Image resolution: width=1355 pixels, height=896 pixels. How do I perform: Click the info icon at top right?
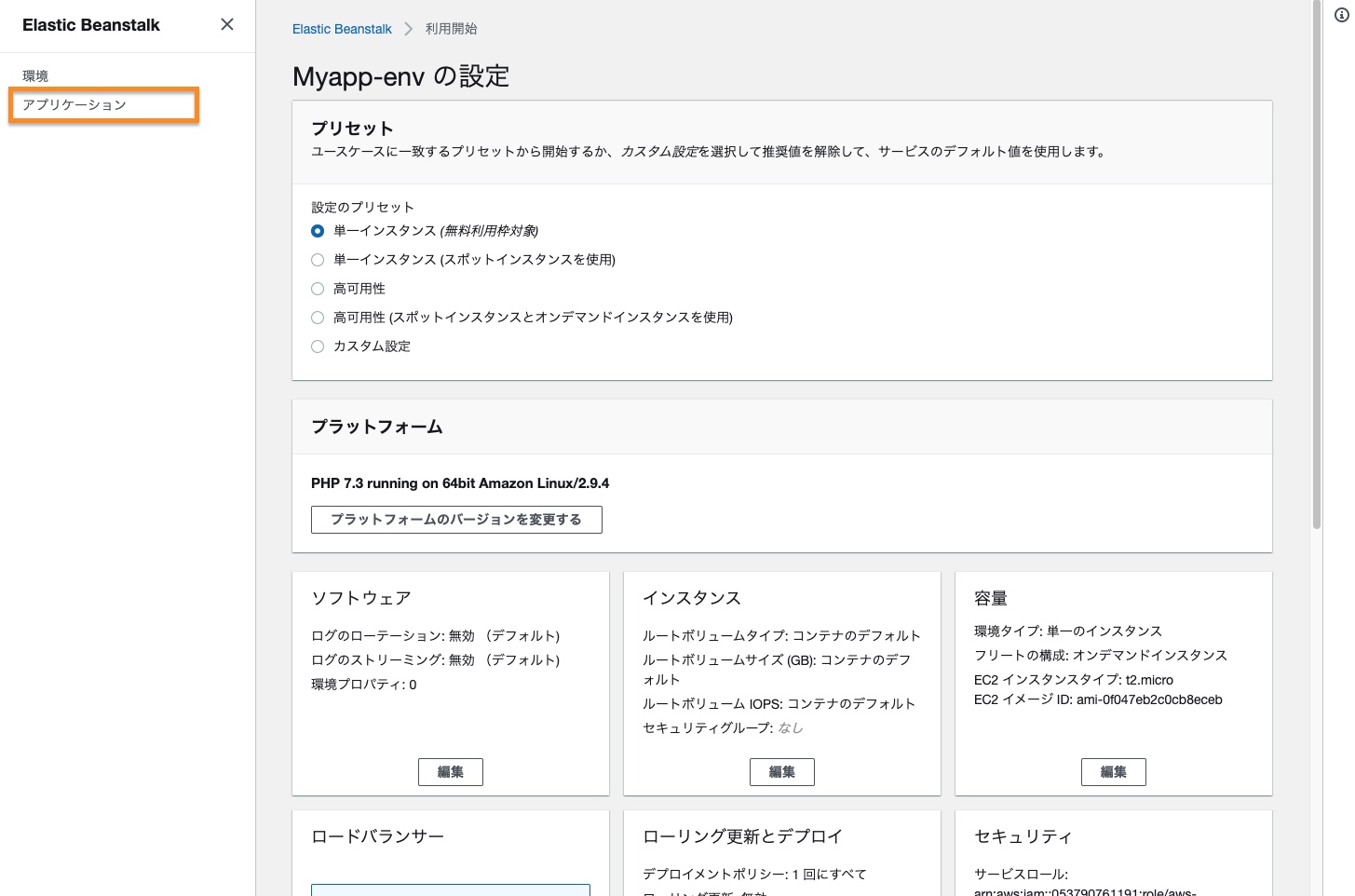[1341, 15]
